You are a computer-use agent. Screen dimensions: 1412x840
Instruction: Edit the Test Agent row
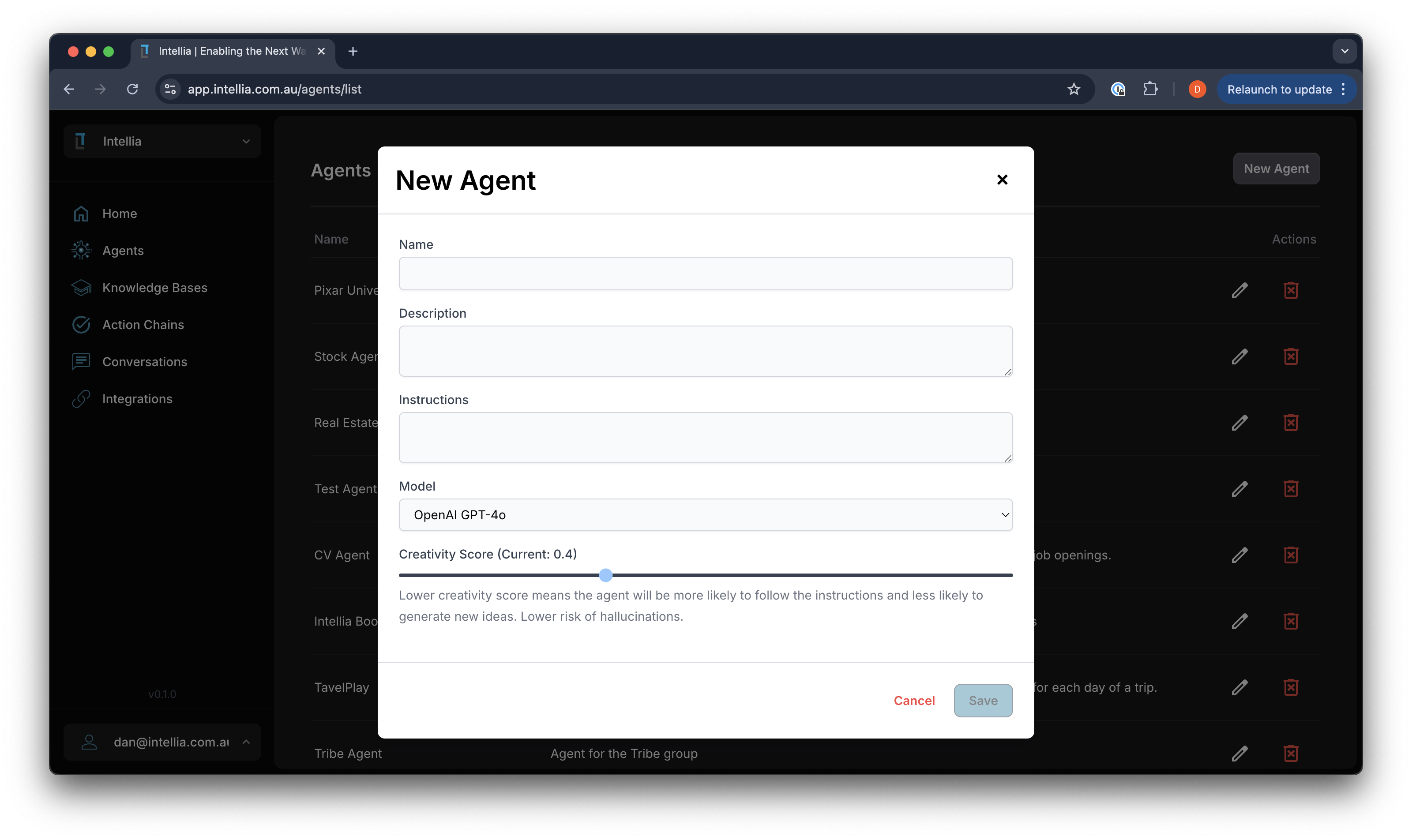(1239, 489)
